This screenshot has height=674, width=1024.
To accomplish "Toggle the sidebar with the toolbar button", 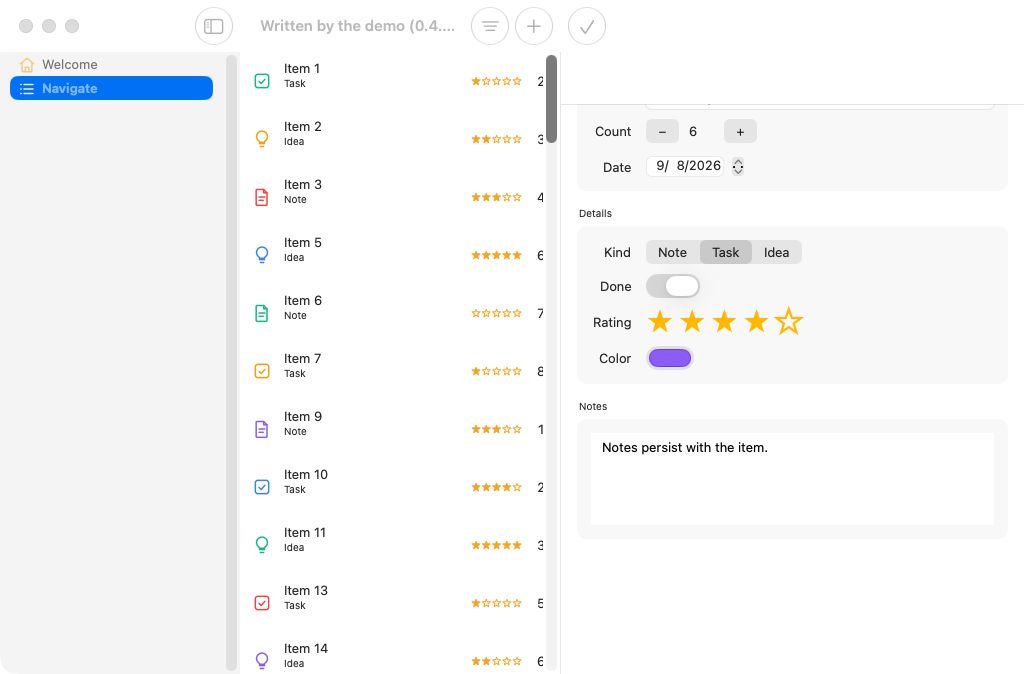I will coord(214,26).
